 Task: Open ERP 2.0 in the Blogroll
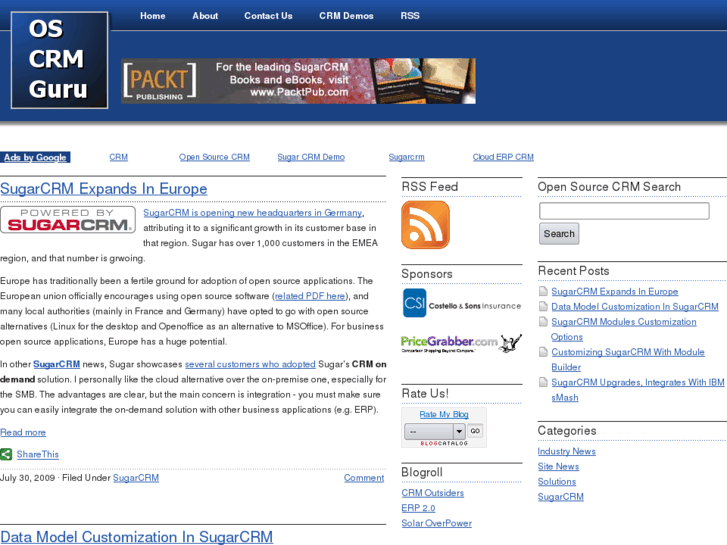click(x=418, y=508)
